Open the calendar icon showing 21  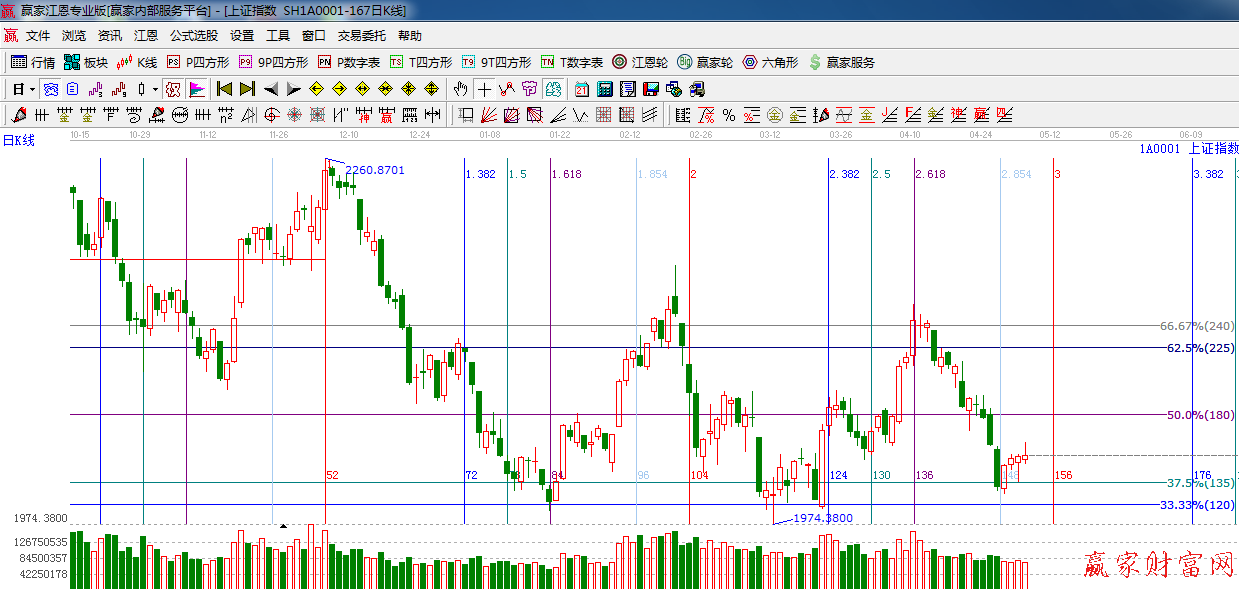click(x=581, y=89)
